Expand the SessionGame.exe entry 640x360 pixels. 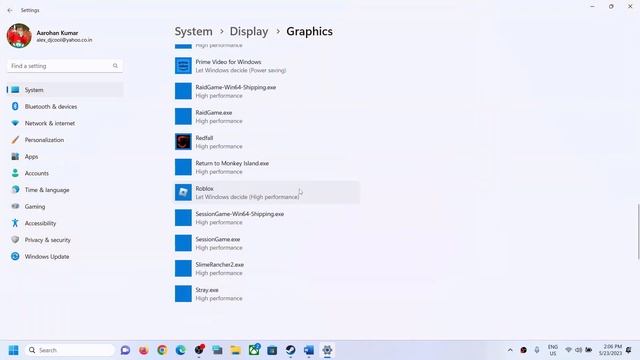pos(267,243)
